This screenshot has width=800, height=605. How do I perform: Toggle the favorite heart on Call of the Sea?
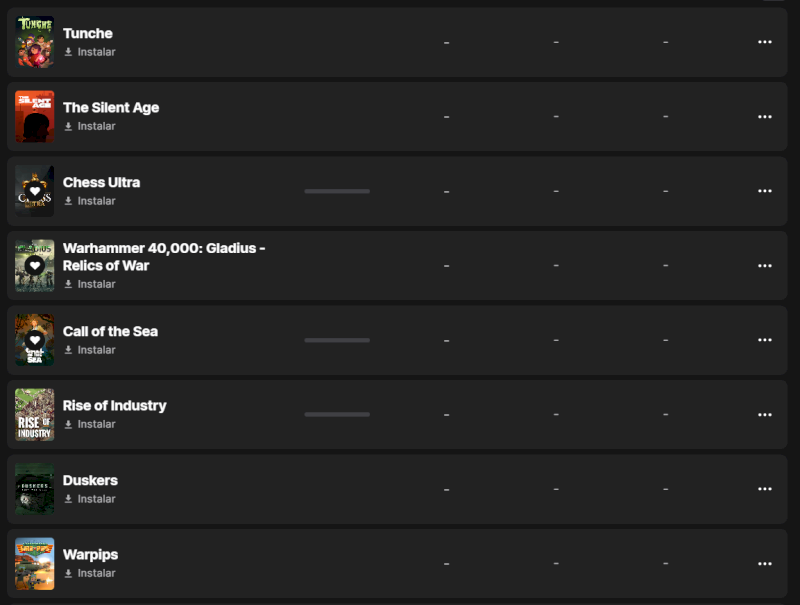pyautogui.click(x=35, y=340)
